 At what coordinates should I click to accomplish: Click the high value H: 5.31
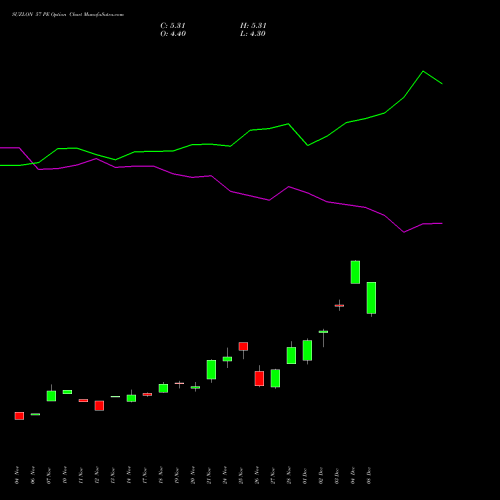253,26
